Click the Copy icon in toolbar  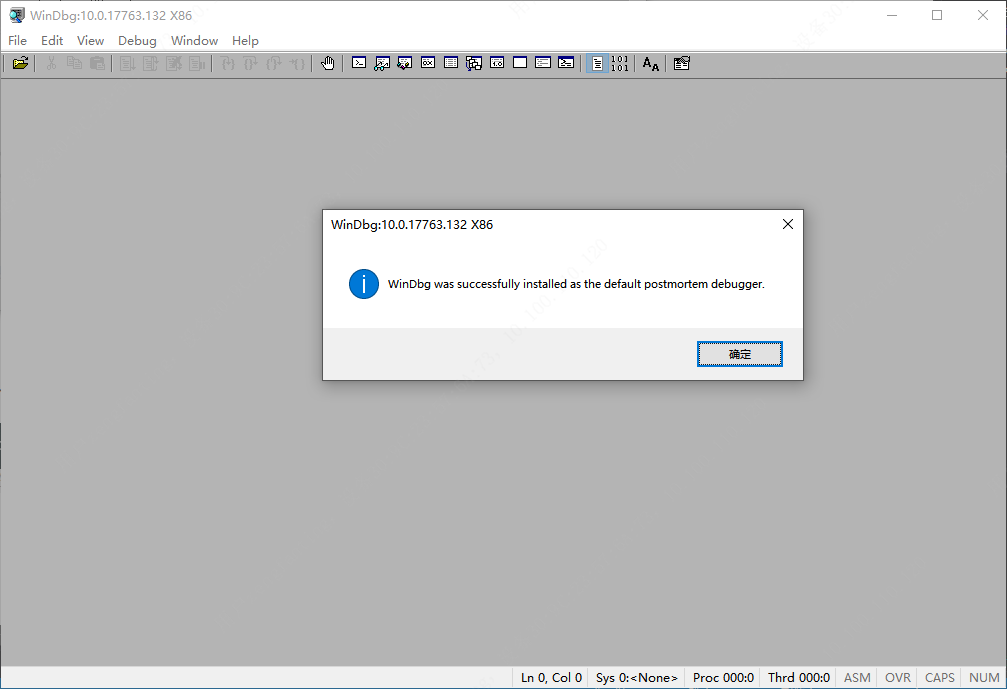coord(74,63)
